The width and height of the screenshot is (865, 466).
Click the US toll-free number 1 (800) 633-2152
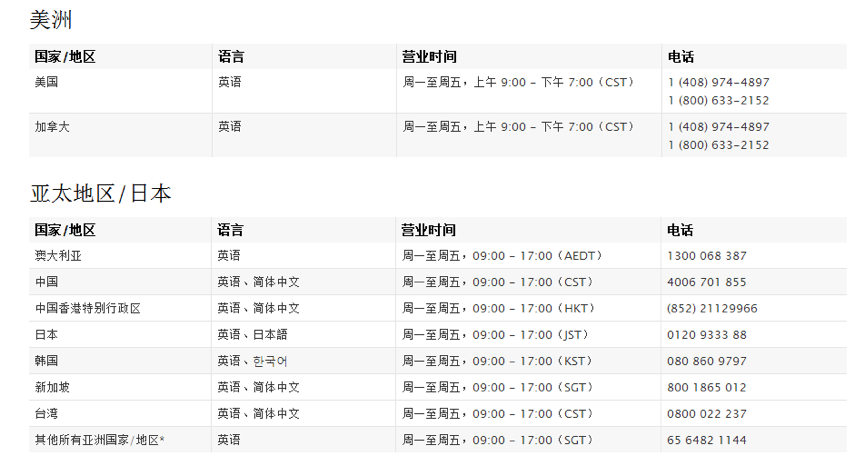[x=718, y=100]
